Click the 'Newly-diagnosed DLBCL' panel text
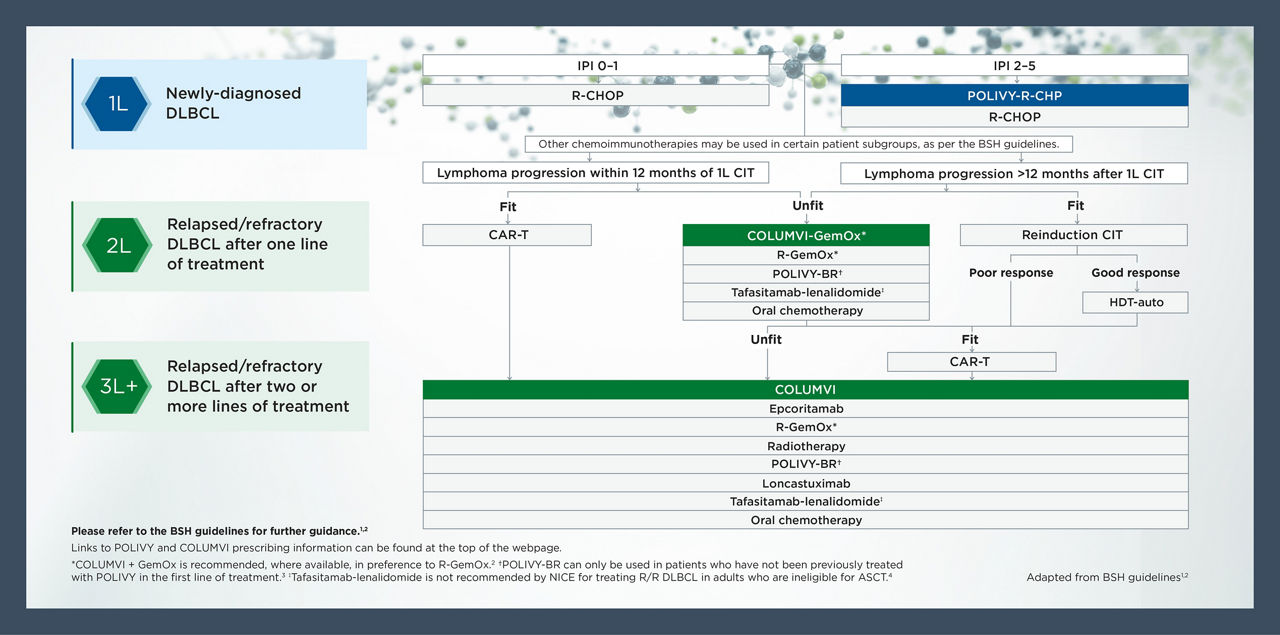 tap(233, 103)
